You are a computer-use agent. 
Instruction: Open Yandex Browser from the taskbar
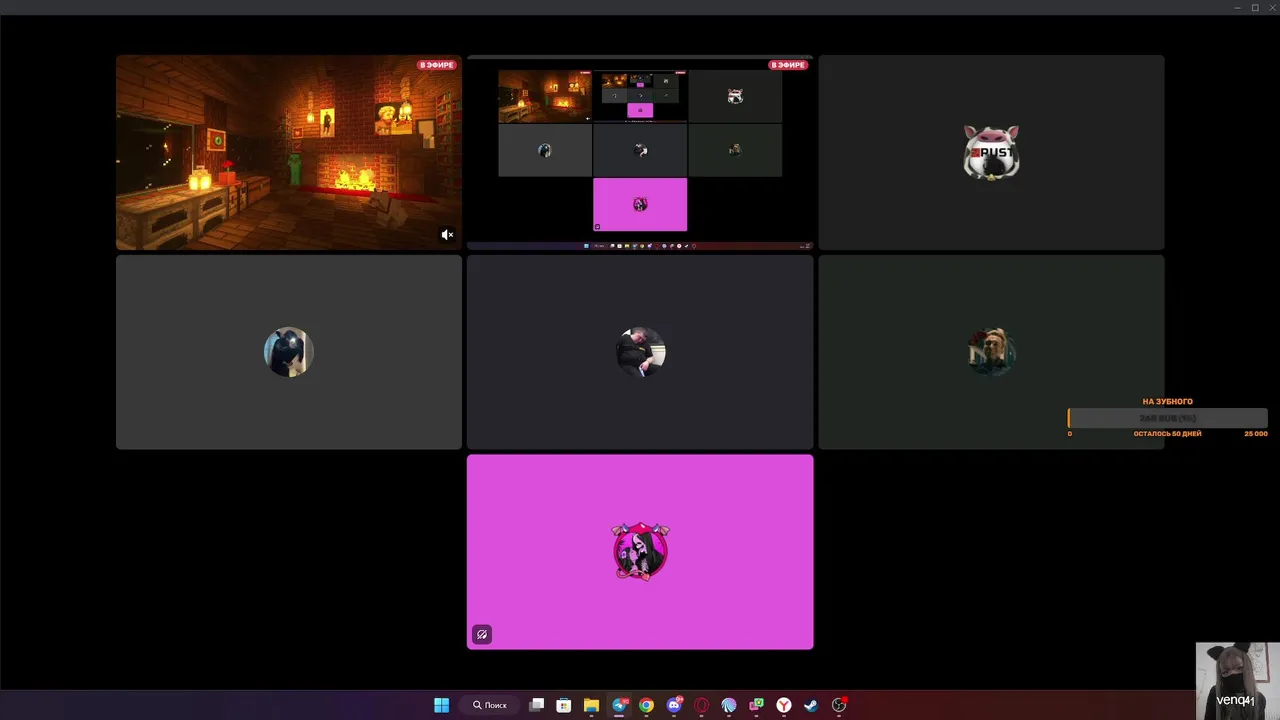point(784,705)
